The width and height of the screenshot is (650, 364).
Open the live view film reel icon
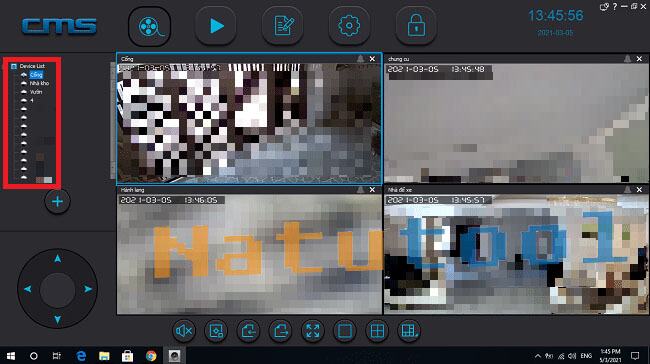(150, 27)
